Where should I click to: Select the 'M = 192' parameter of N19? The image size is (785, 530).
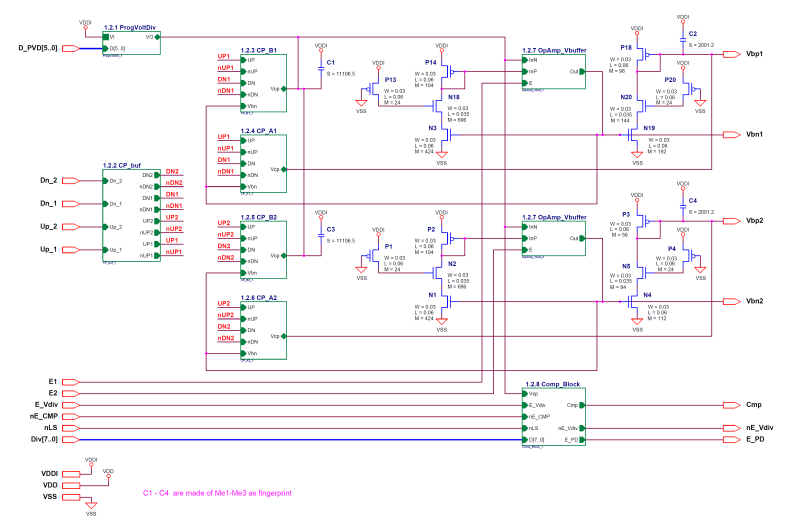click(x=657, y=152)
